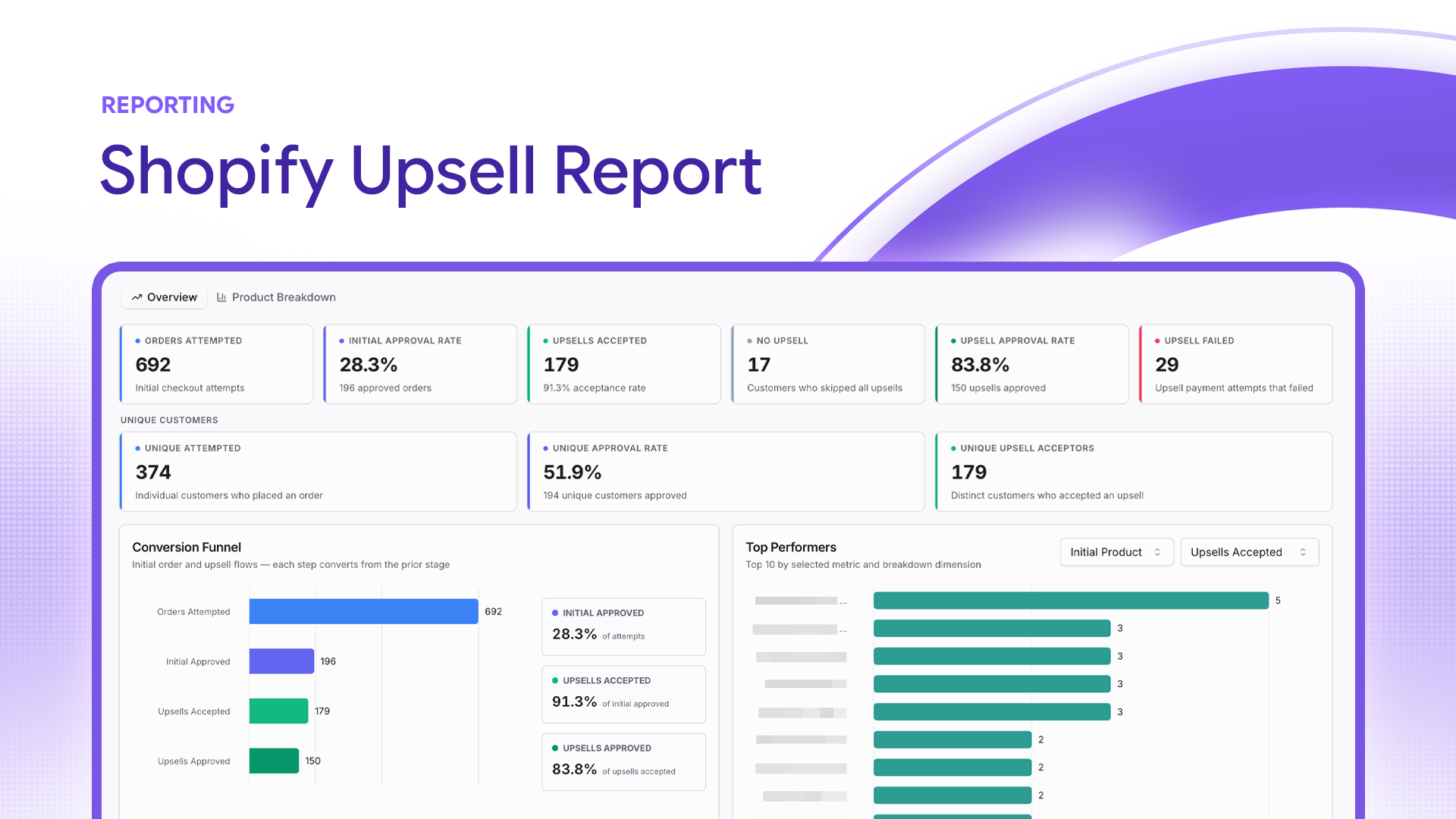Image resolution: width=1456 pixels, height=819 pixels.
Task: Click the No Upsell card
Action: (x=828, y=364)
